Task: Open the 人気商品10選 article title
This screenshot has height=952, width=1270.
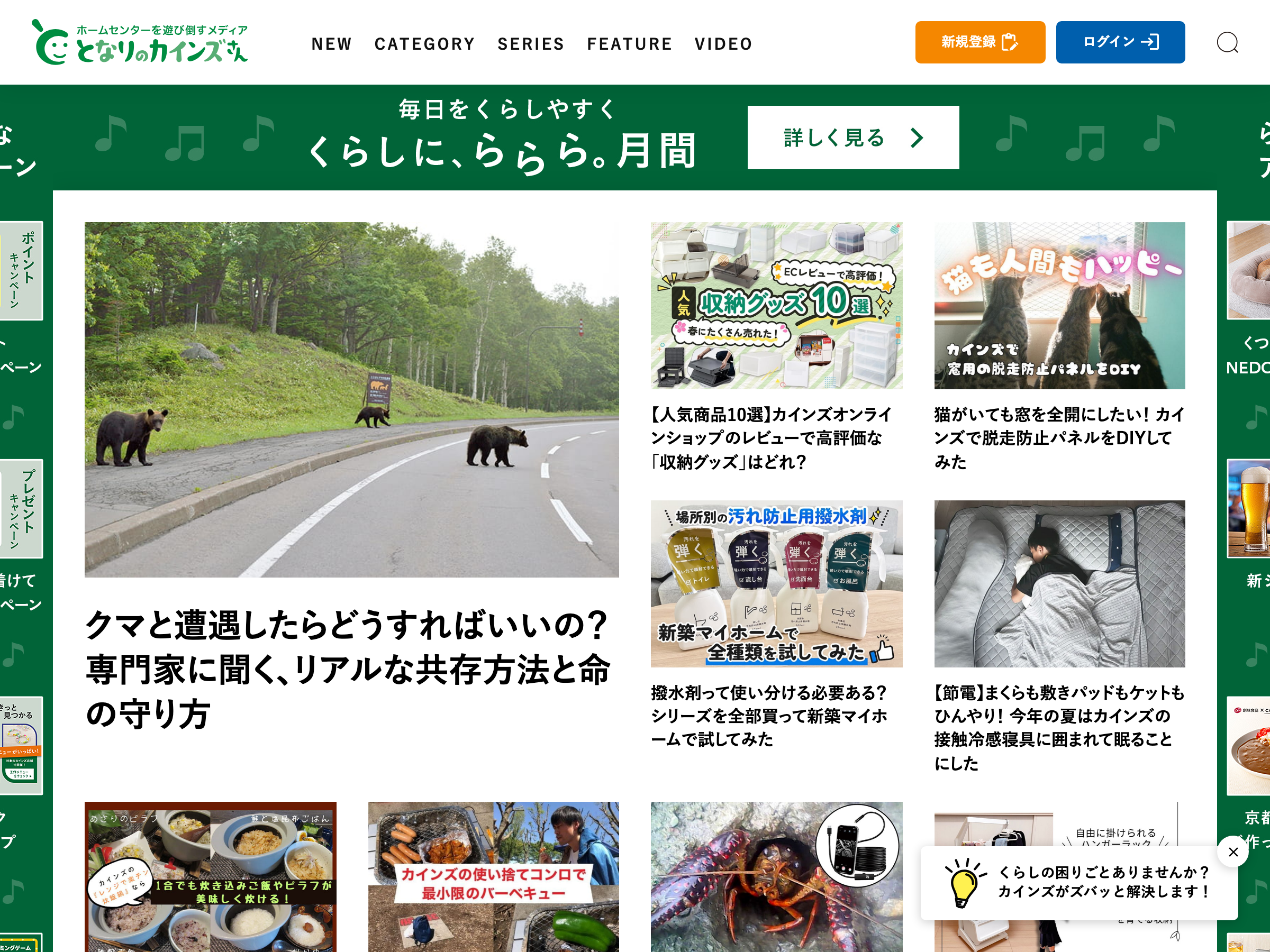Action: (771, 438)
